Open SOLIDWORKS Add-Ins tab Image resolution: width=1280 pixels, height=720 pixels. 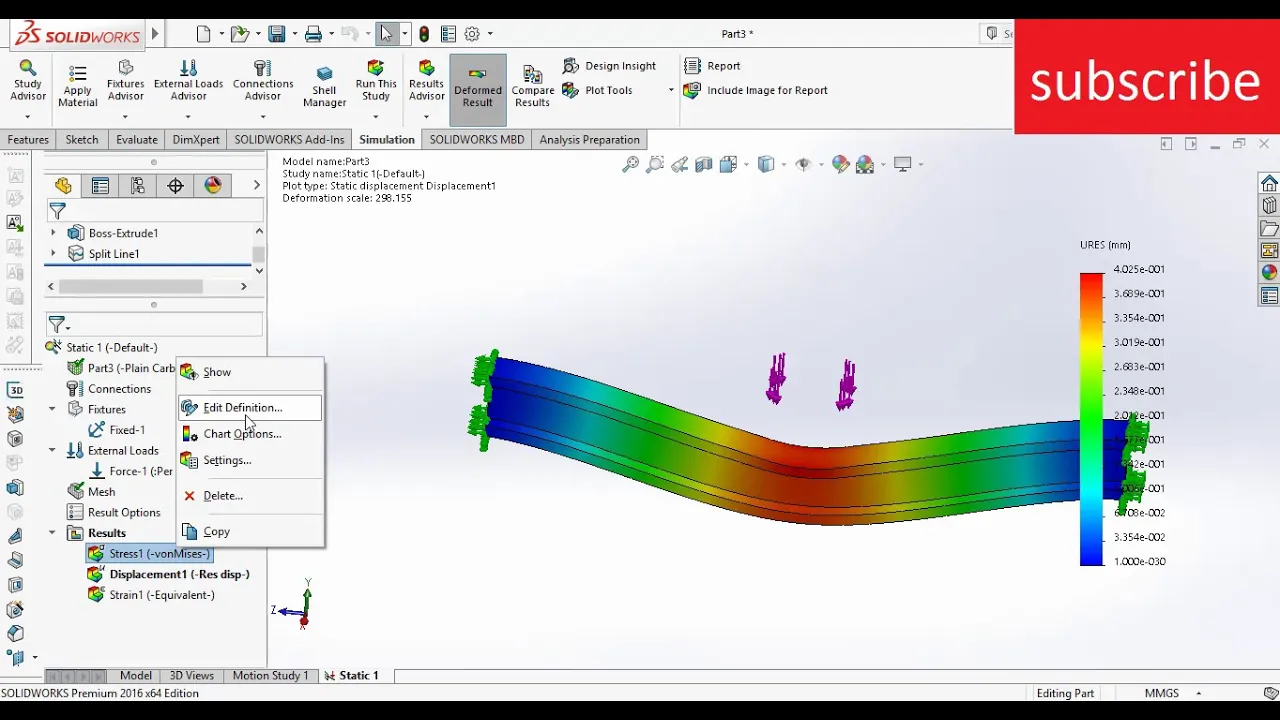pyautogui.click(x=289, y=140)
